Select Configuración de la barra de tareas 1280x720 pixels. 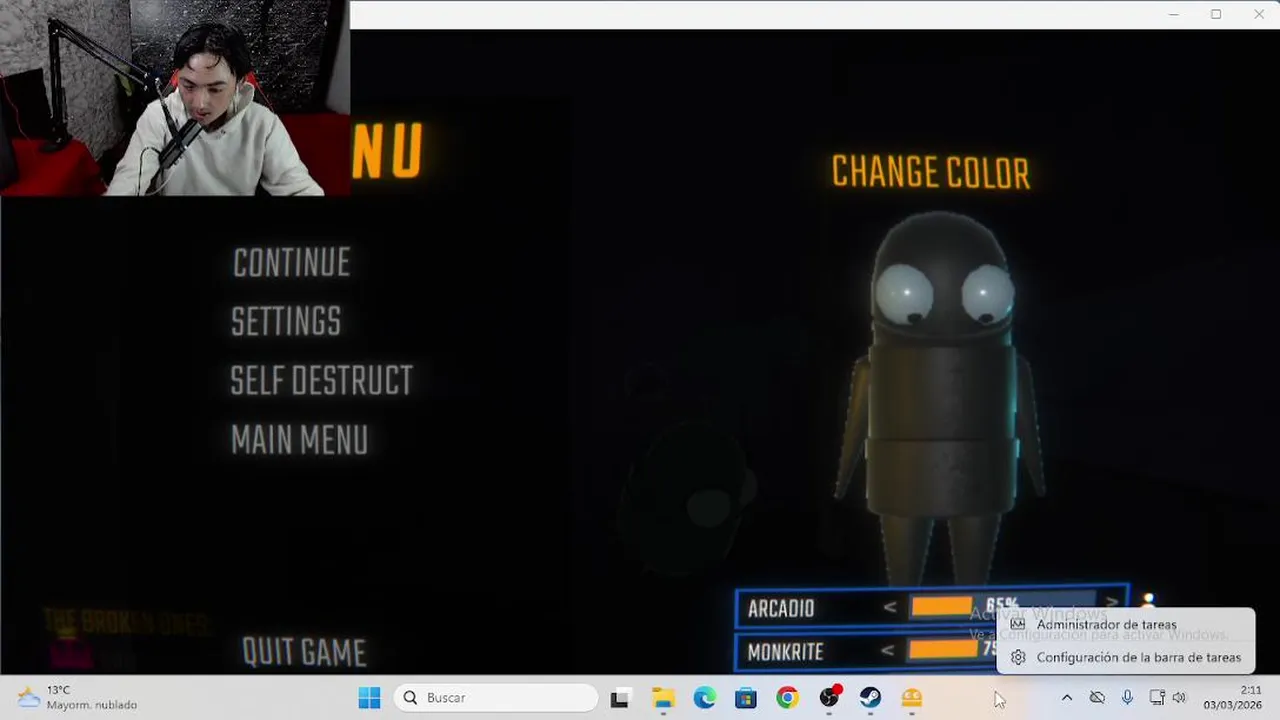coord(1125,658)
